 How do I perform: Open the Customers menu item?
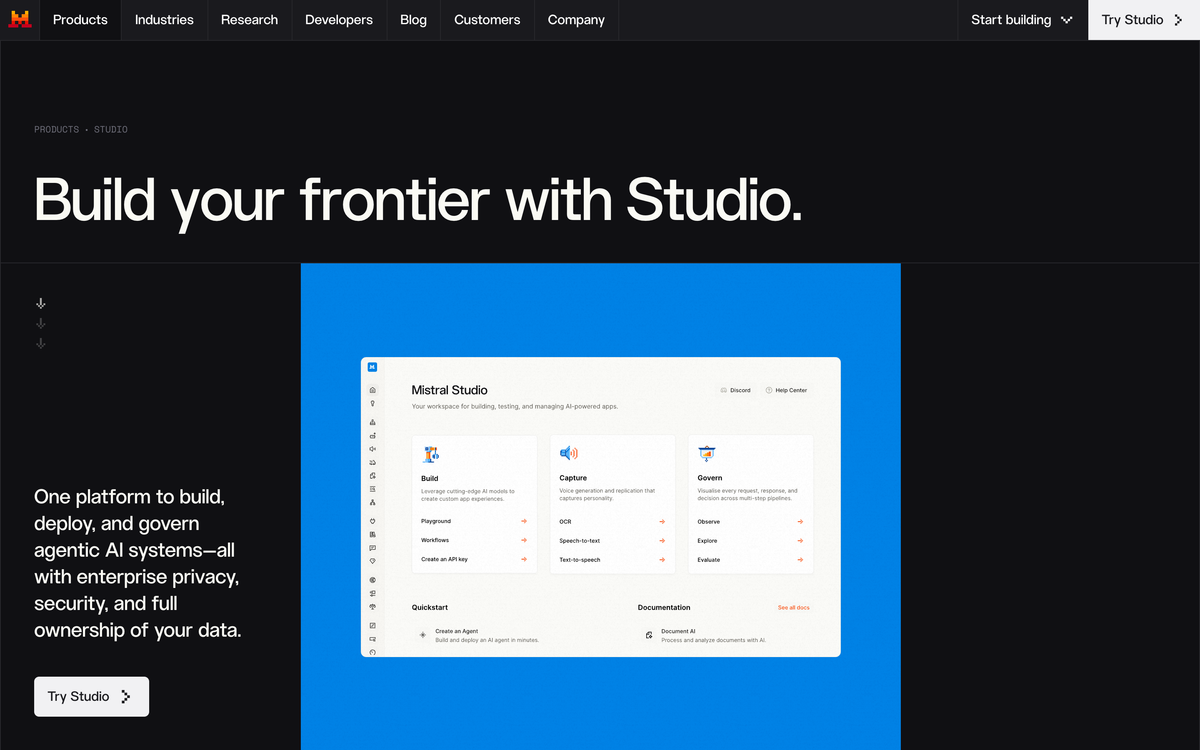pos(487,20)
